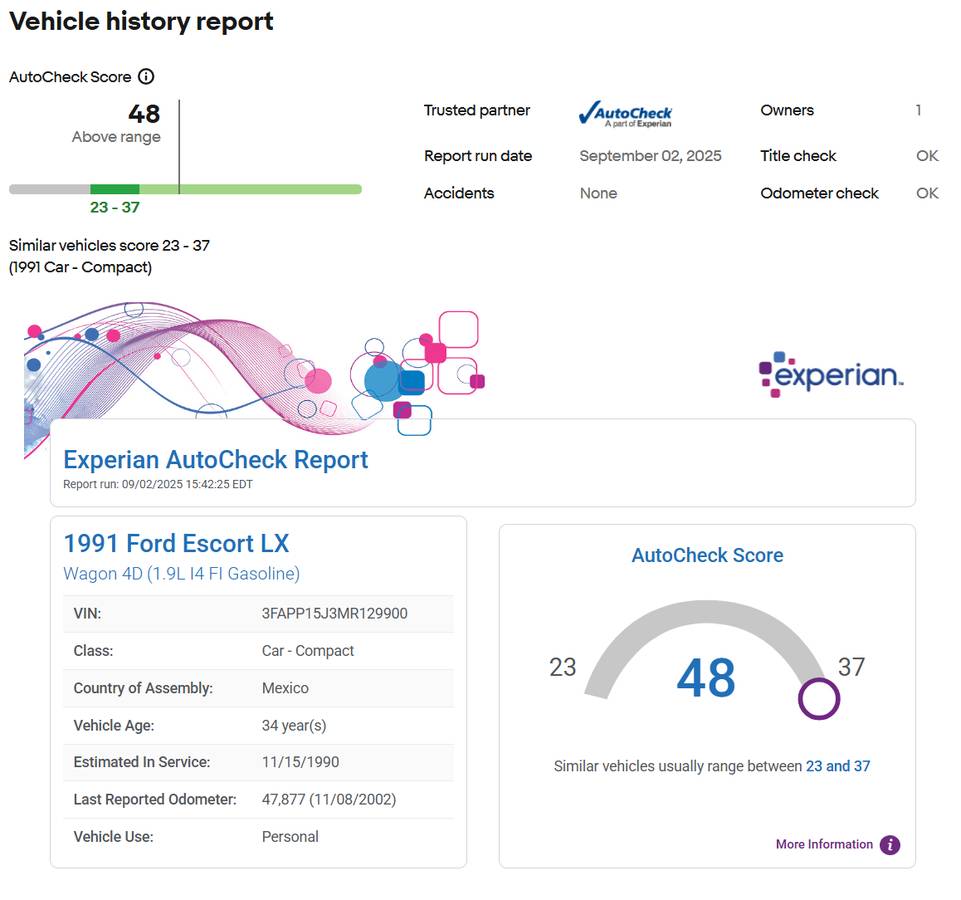
Task: Click the 'Above range' score label
Action: pos(116,137)
